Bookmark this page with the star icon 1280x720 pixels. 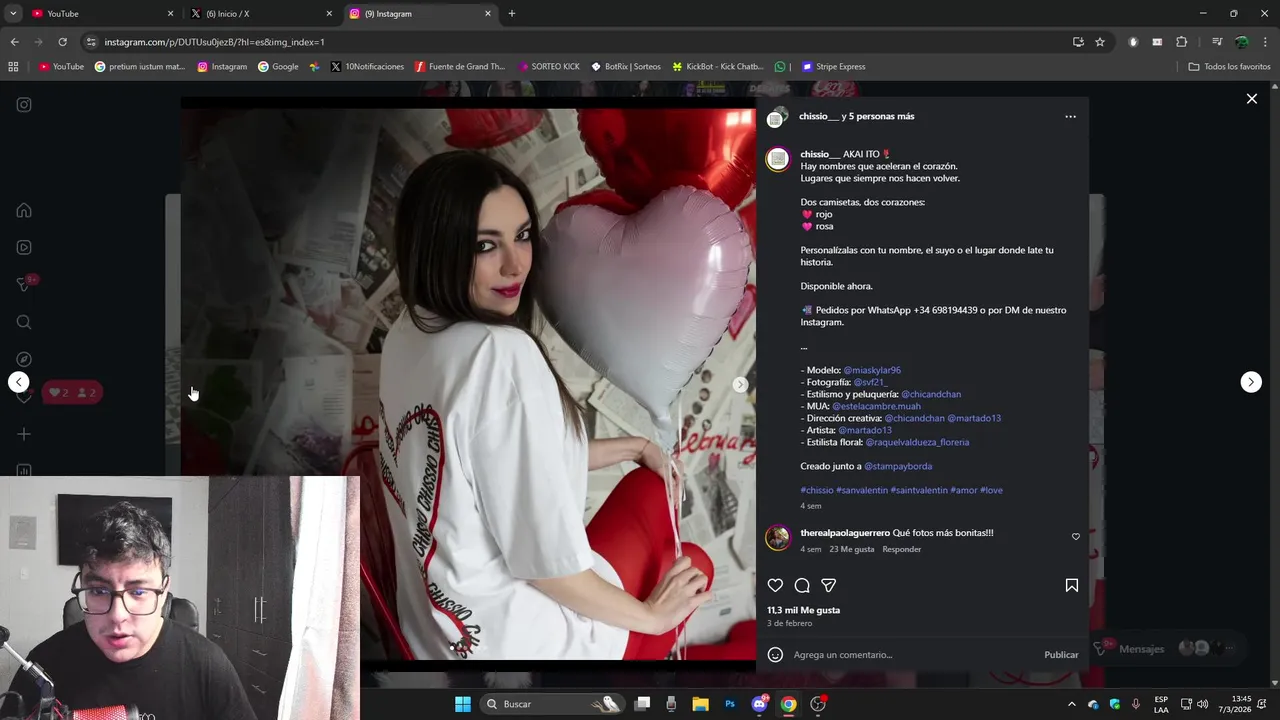tap(1100, 42)
